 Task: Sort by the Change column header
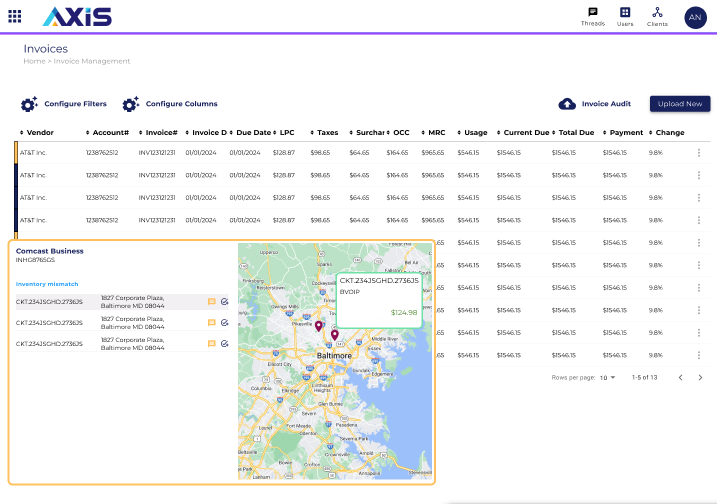tap(667, 133)
